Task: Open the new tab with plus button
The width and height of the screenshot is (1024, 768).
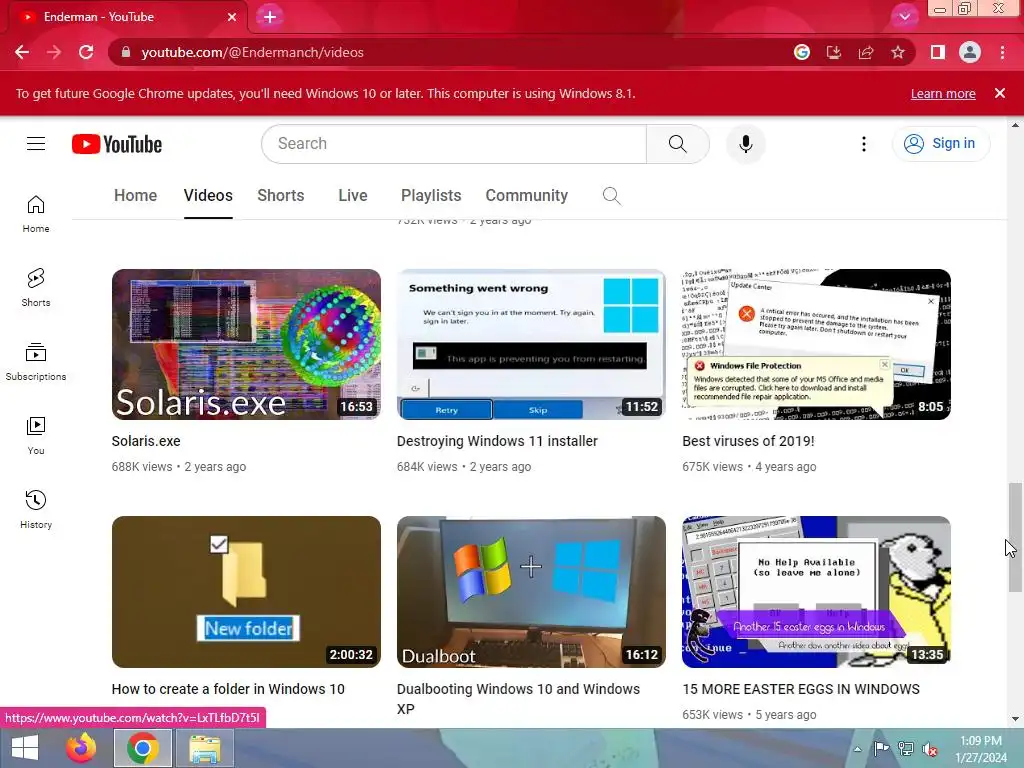Action: point(270,17)
